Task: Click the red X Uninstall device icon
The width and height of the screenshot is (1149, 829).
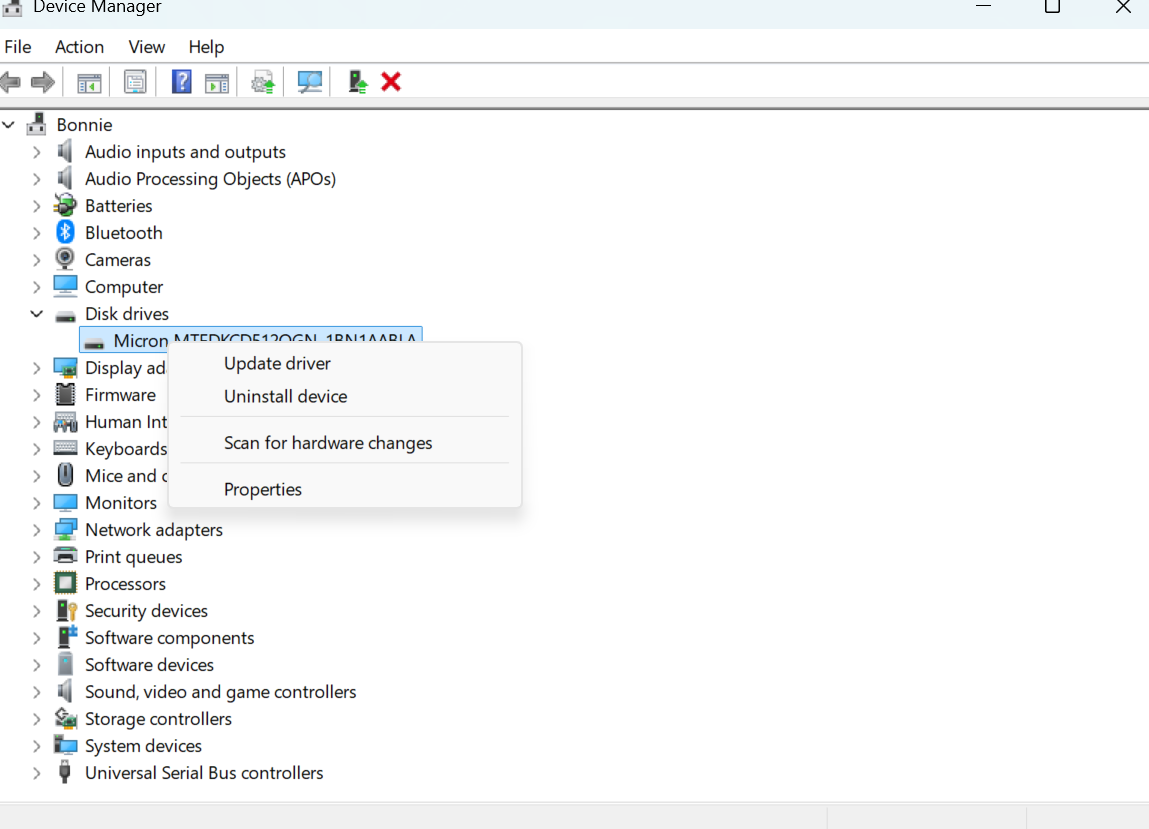Action: tap(391, 82)
